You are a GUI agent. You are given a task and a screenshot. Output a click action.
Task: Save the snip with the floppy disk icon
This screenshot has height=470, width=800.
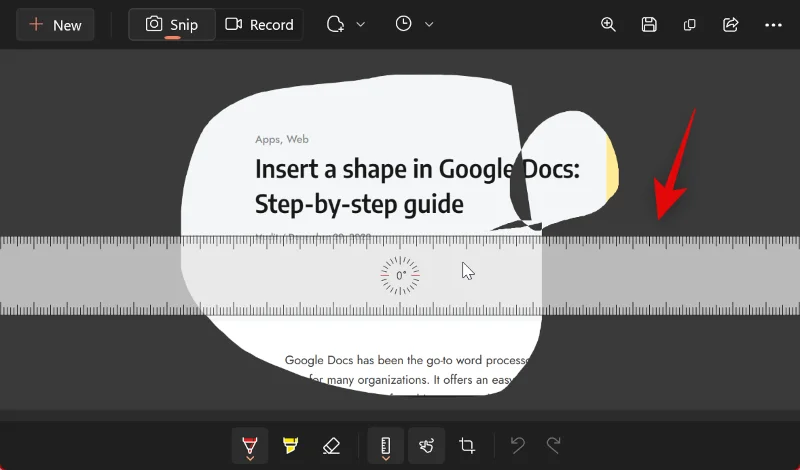(649, 25)
